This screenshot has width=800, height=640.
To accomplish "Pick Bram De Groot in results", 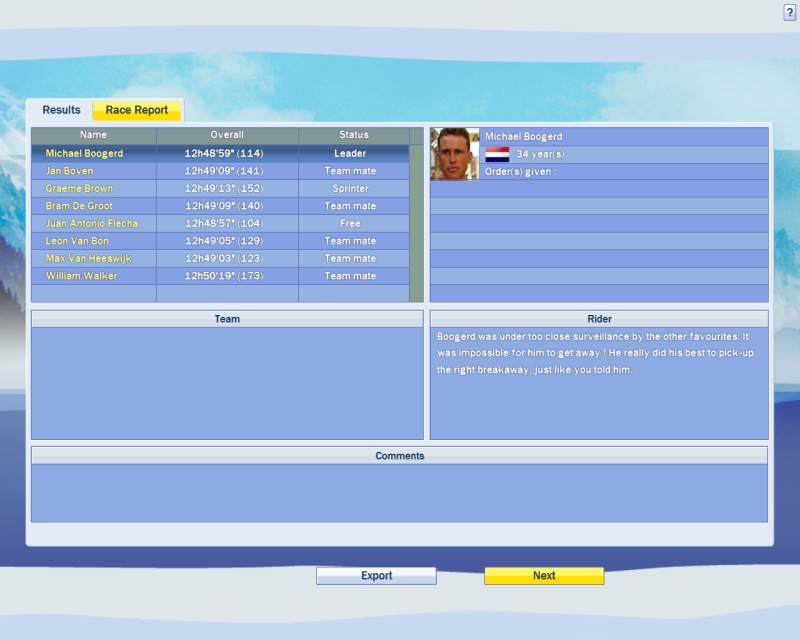I will coord(79,206).
